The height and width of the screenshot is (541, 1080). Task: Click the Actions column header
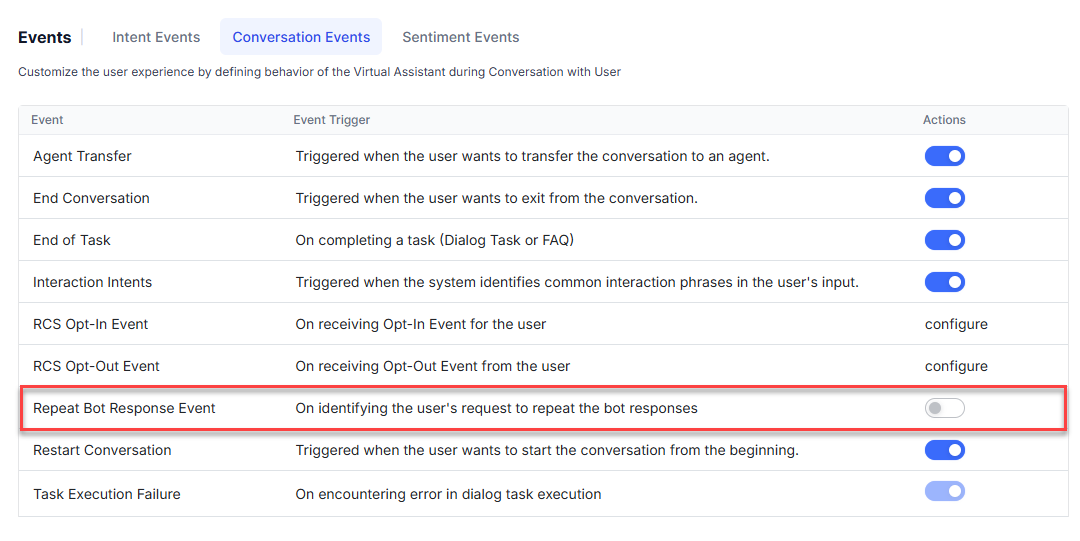click(944, 120)
